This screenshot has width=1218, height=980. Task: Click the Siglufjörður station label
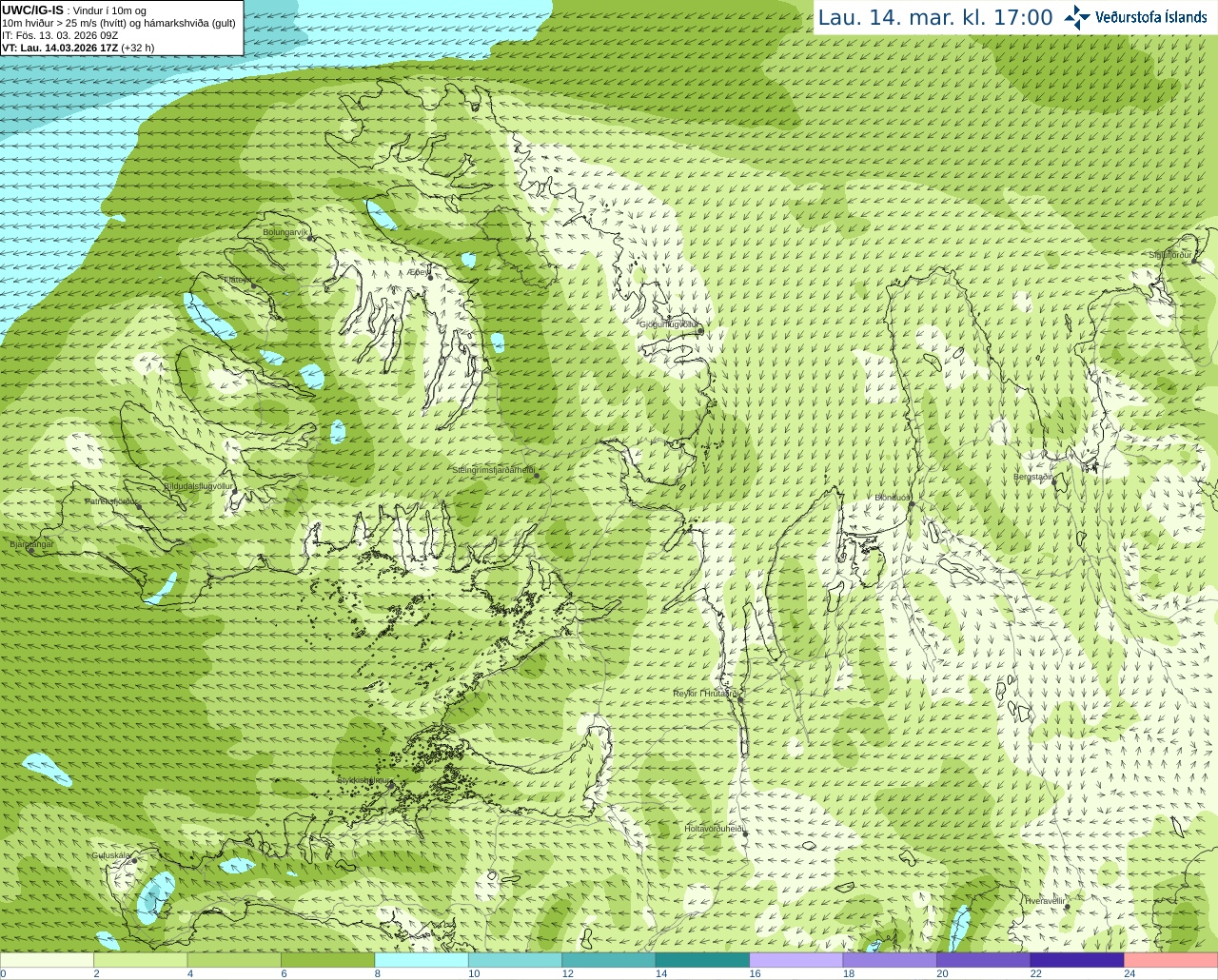pyautogui.click(x=1170, y=256)
